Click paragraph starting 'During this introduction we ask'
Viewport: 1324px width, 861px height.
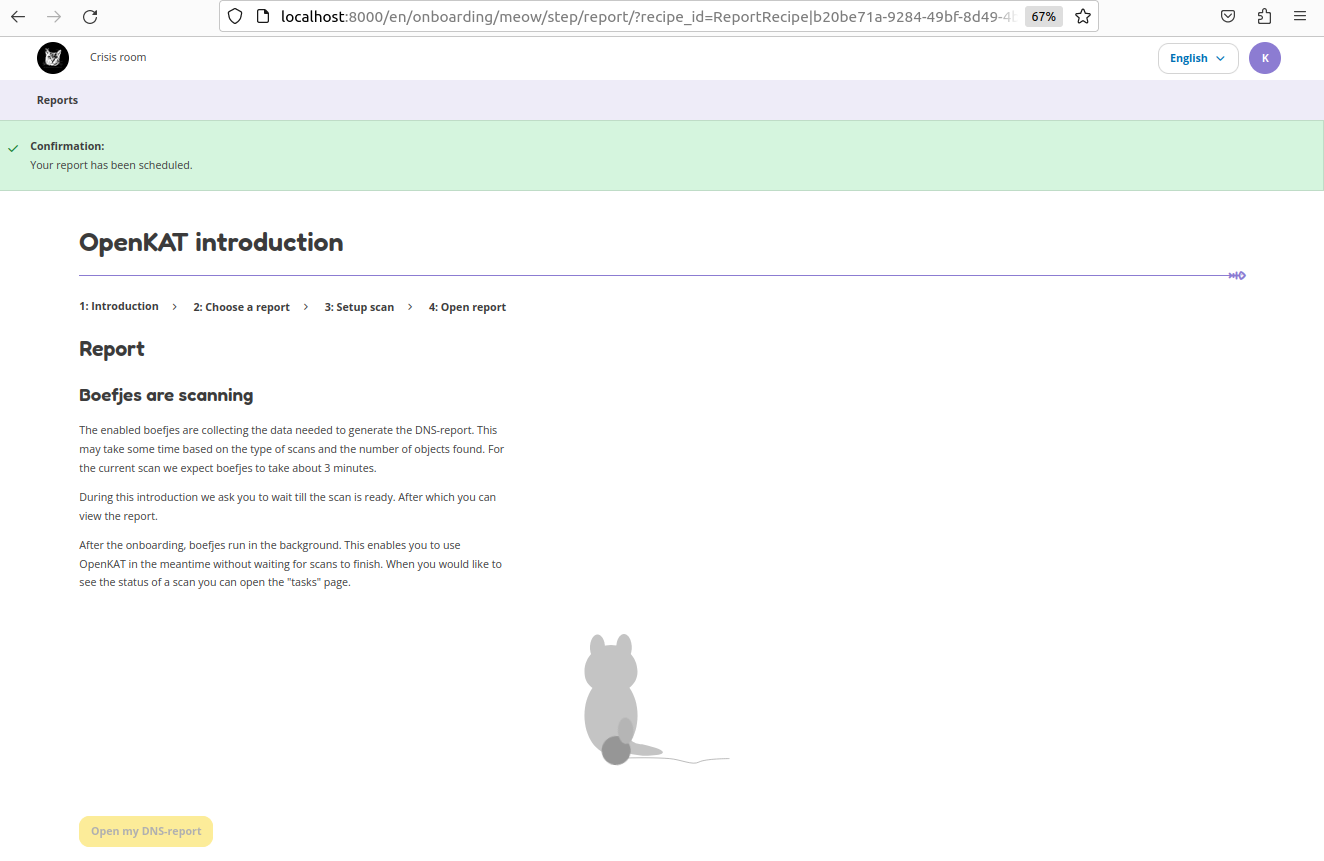coord(288,506)
